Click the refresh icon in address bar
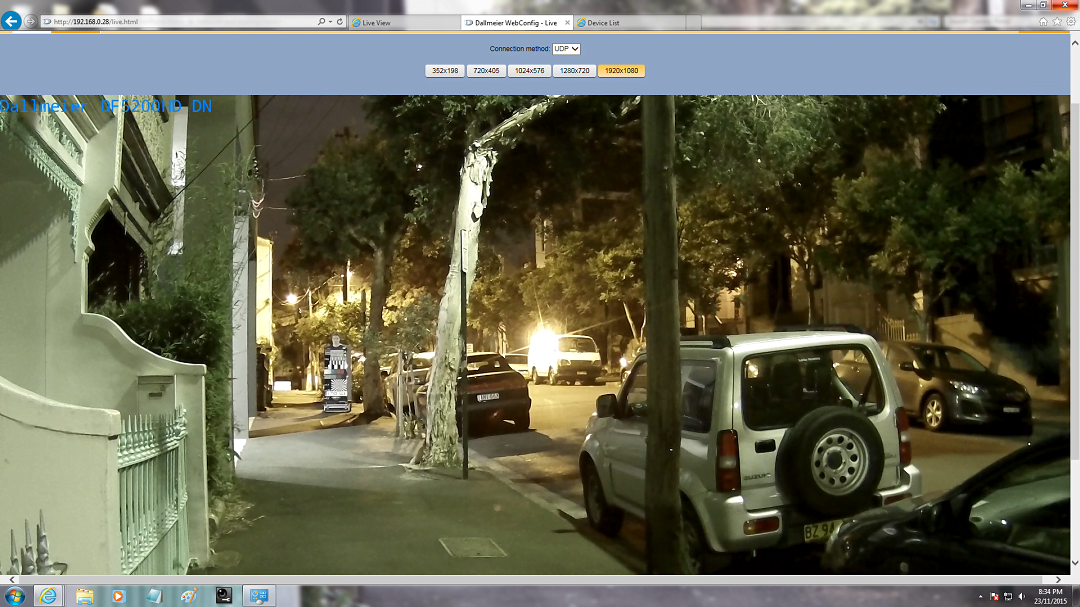 tap(340, 21)
